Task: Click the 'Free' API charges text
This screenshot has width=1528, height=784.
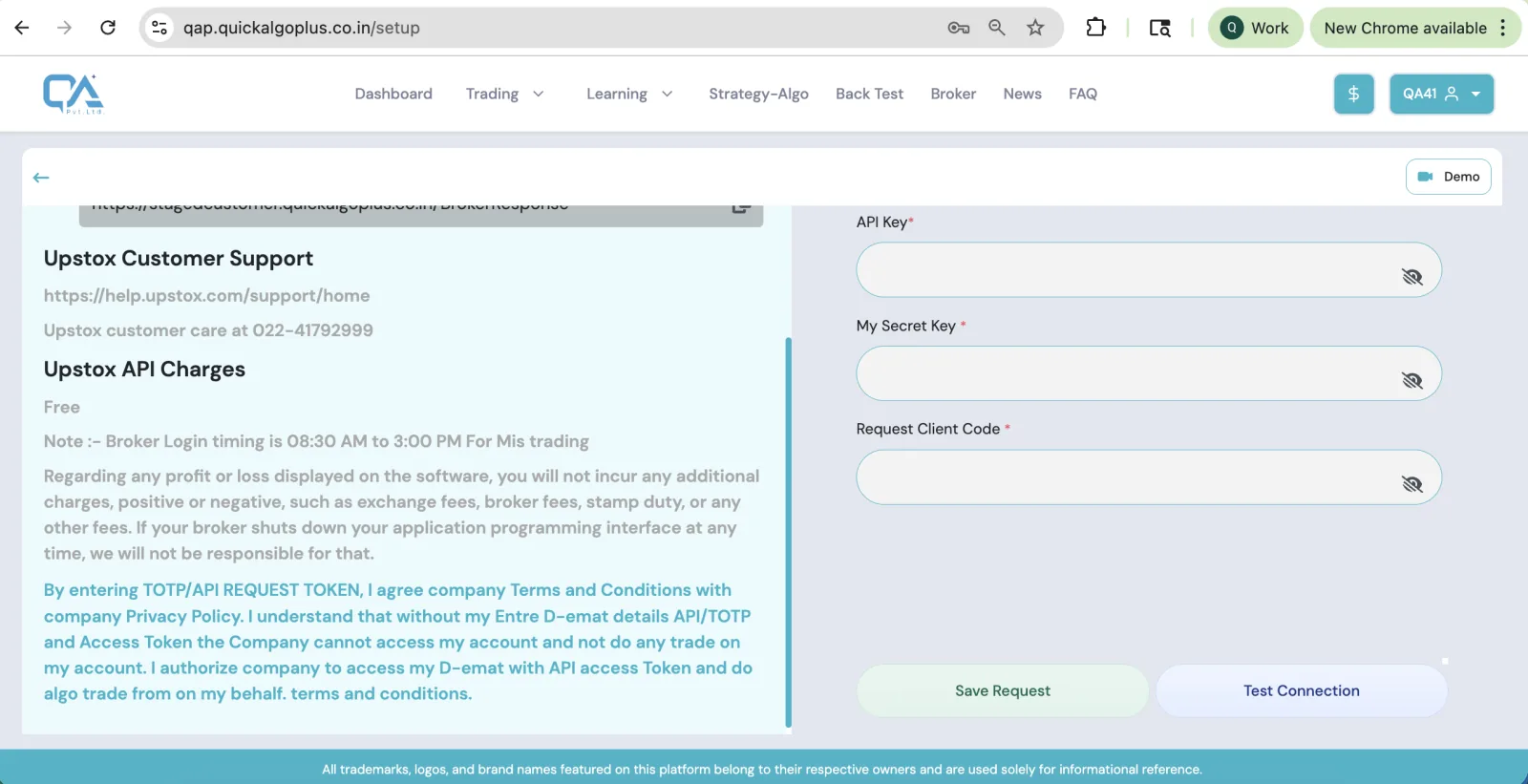Action: (x=62, y=407)
